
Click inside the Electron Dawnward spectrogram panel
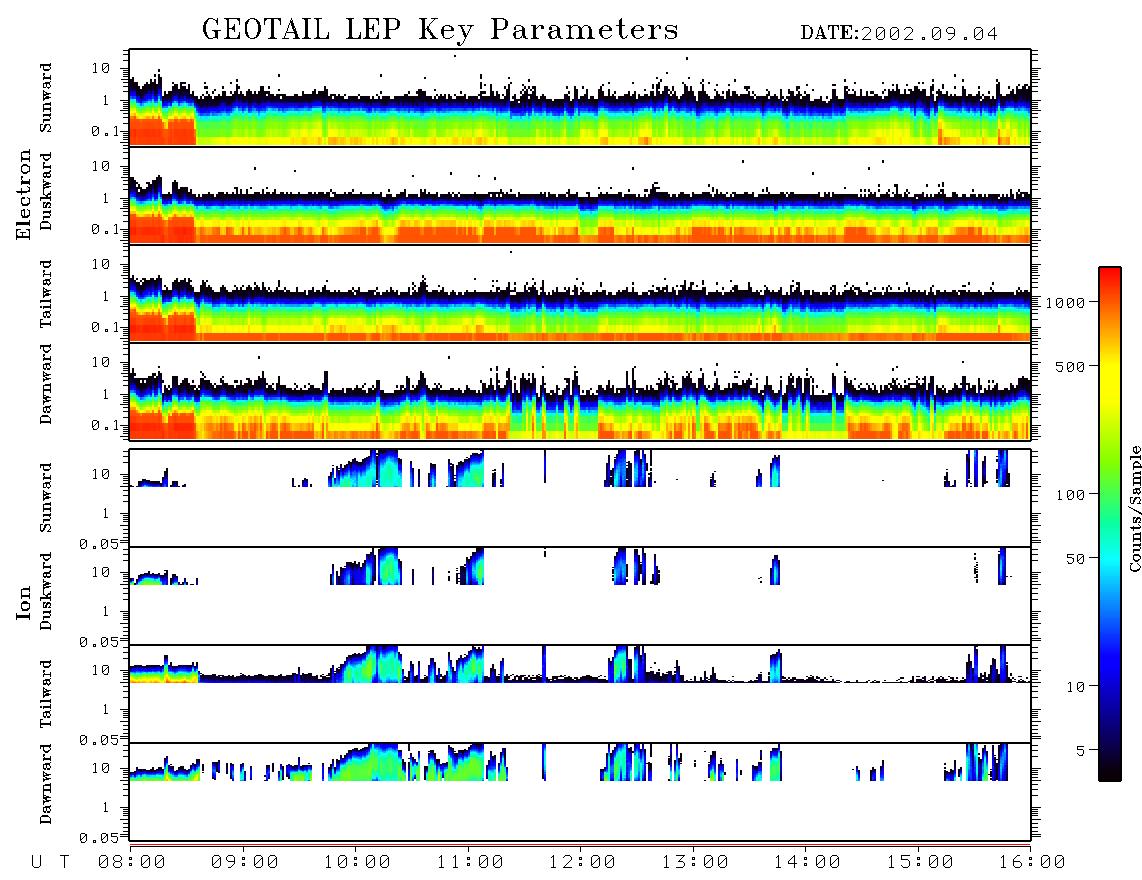[x=580, y=391]
